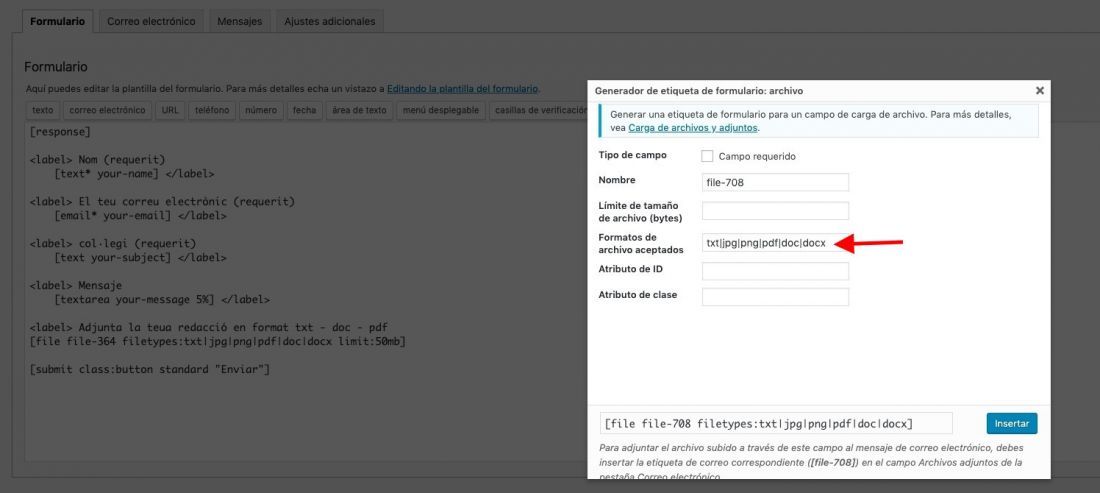Select the generated file-708 tag field
Screen dimensions: 1100x493
[776, 424]
